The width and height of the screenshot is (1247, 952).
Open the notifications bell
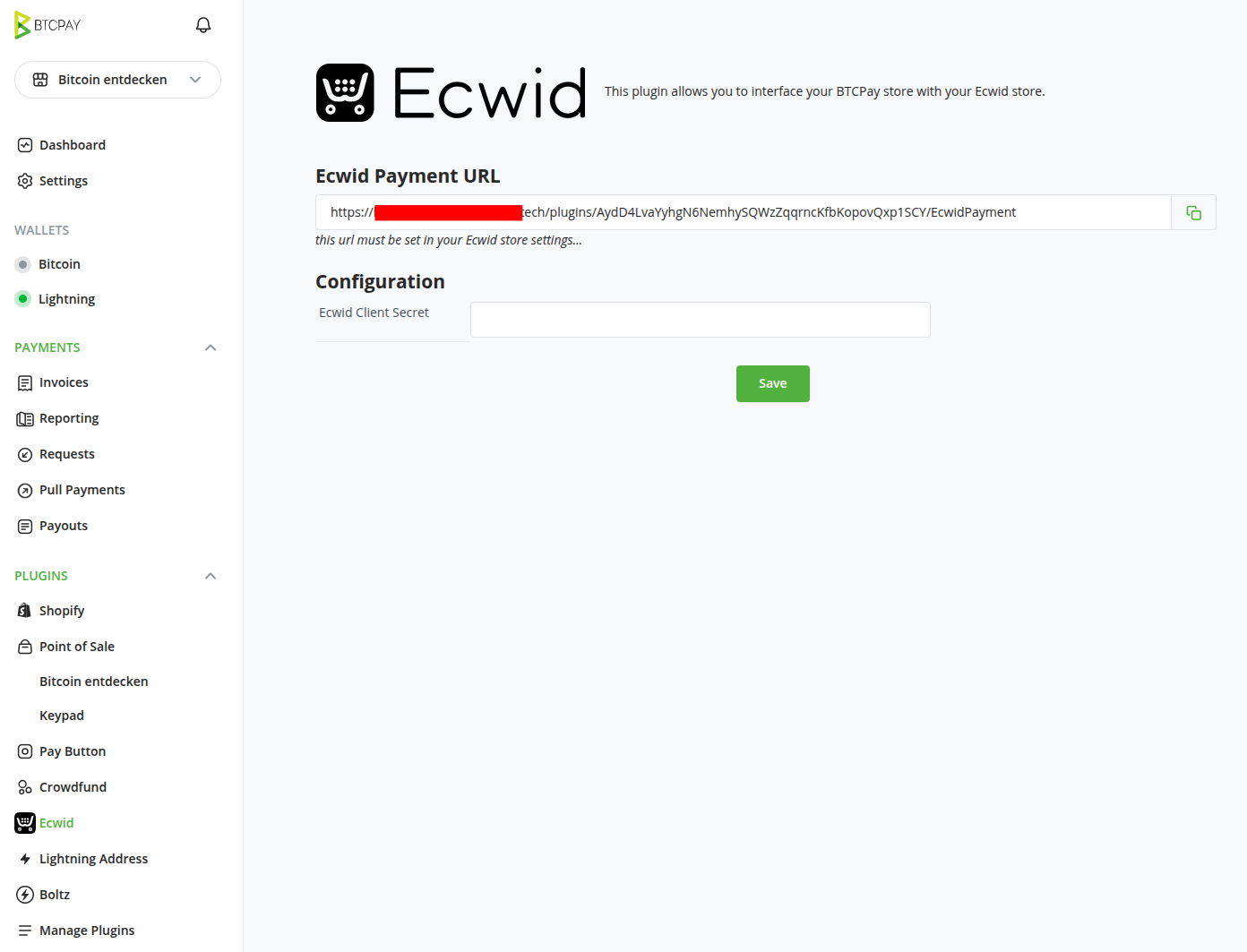click(x=203, y=24)
